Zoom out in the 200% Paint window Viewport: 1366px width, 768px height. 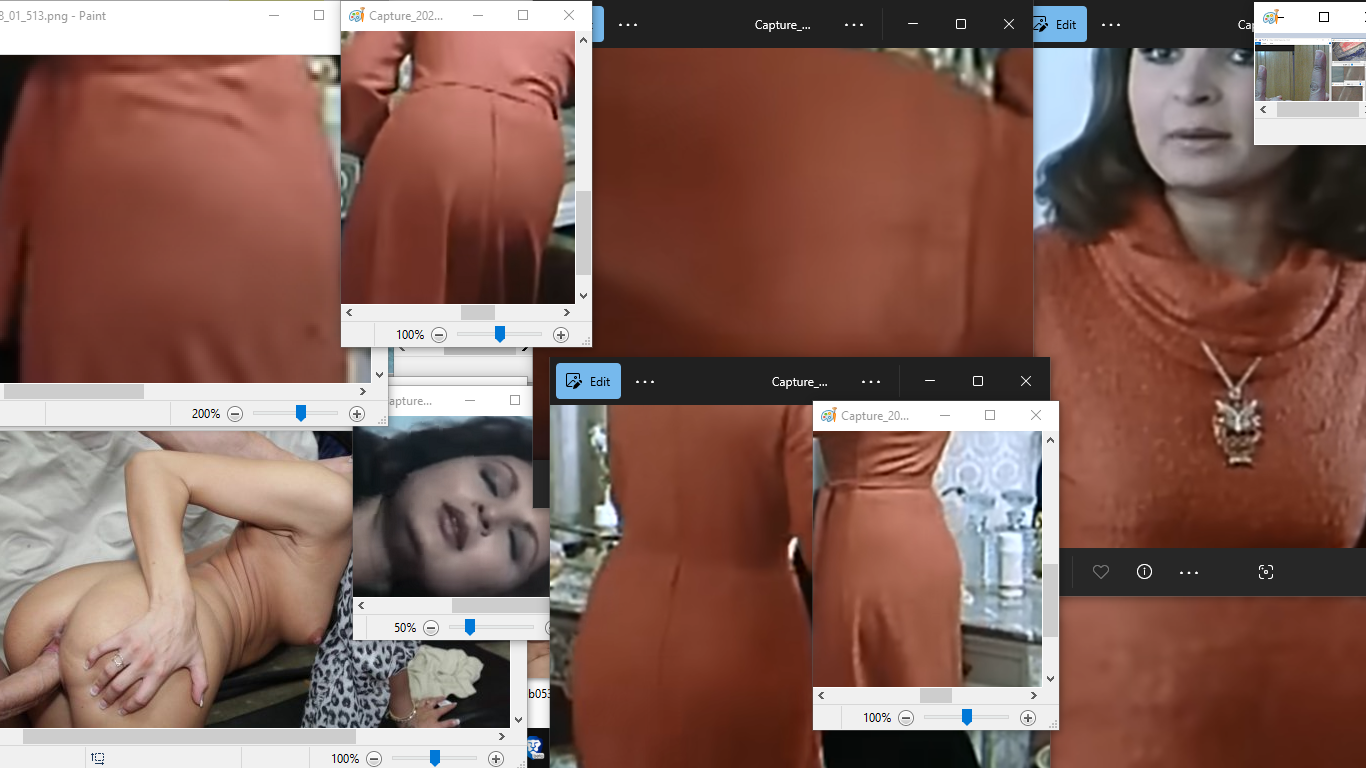click(x=235, y=414)
